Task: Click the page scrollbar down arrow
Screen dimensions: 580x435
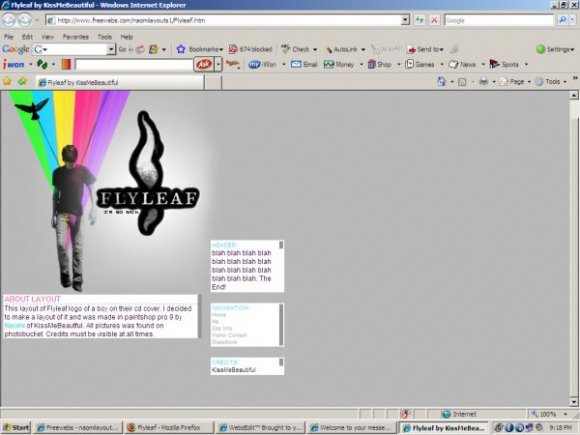Action: tap(574, 401)
